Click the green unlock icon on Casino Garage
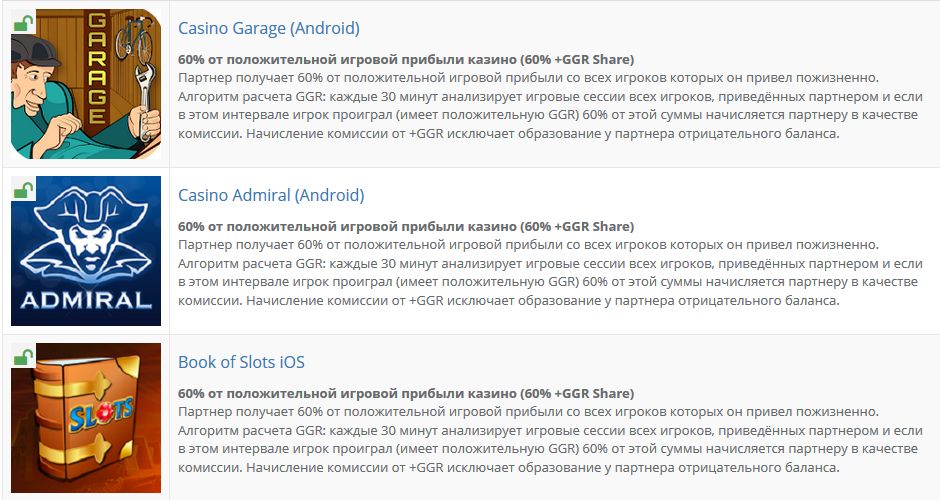 [x=23, y=21]
